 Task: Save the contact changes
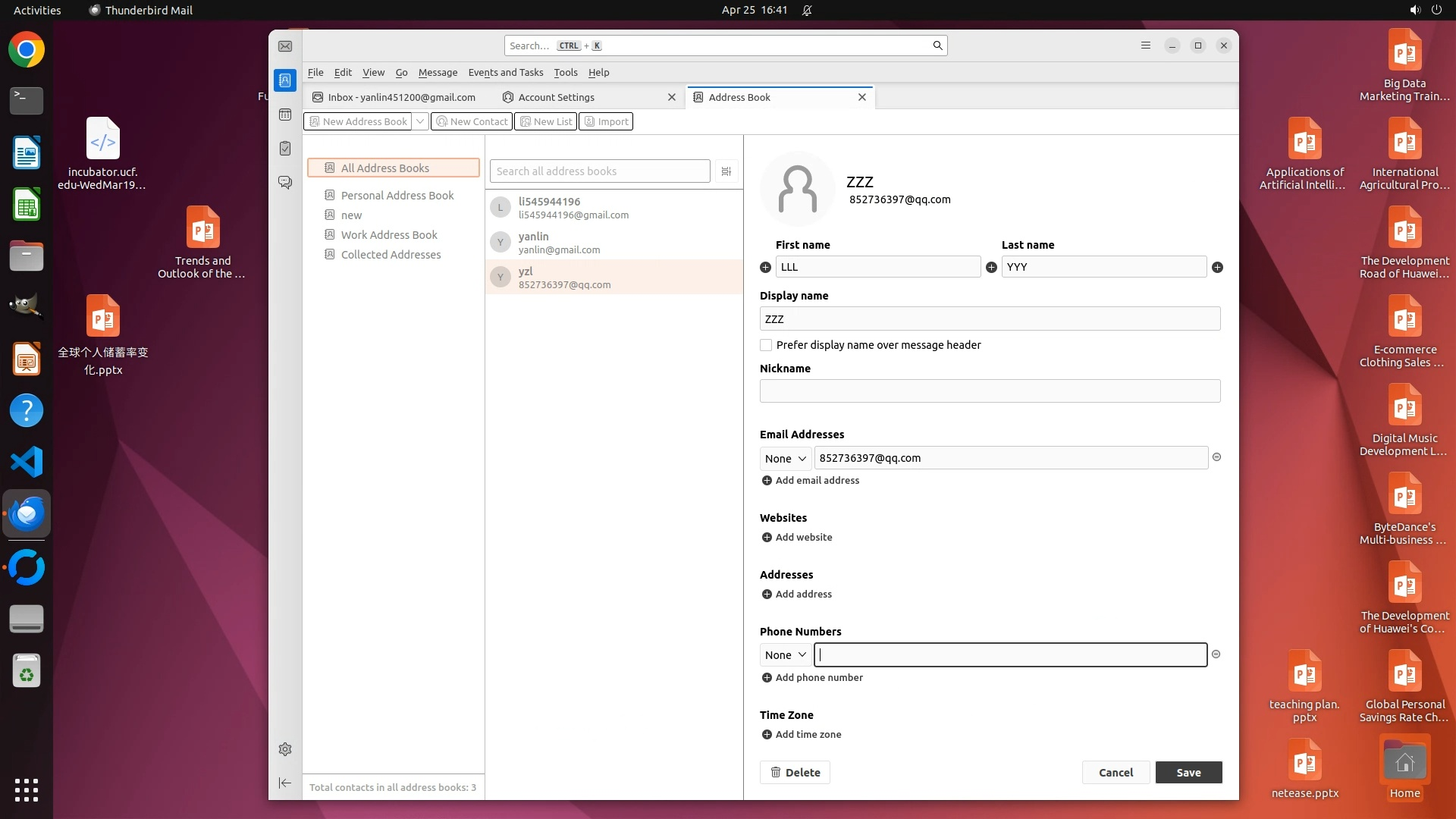pos(1188,772)
